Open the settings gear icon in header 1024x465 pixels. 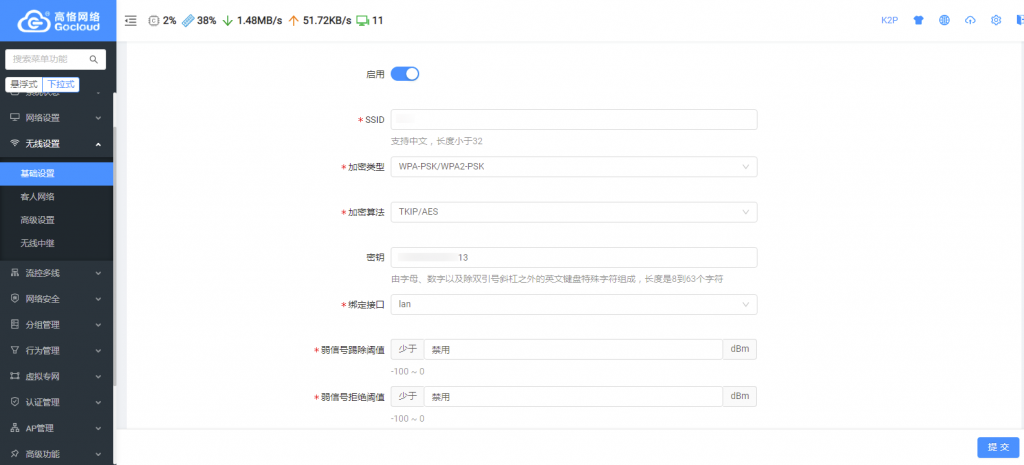996,20
